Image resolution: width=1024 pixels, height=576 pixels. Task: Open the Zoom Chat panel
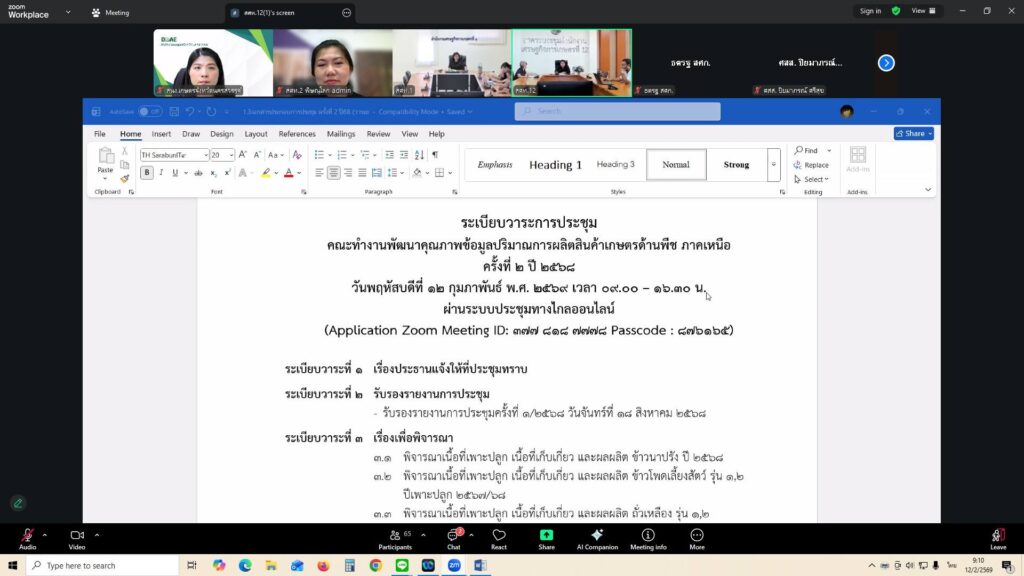click(x=453, y=537)
